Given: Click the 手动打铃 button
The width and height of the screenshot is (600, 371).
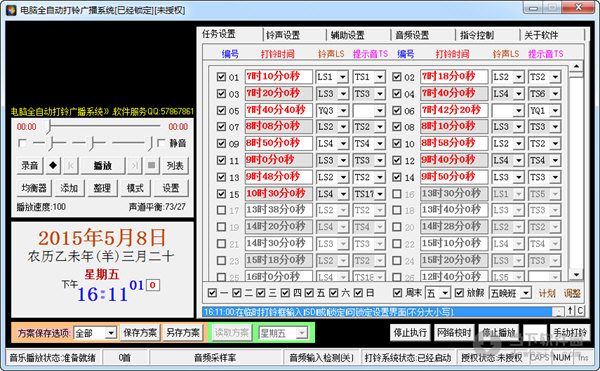Looking at the screenshot, I should click(570, 333).
